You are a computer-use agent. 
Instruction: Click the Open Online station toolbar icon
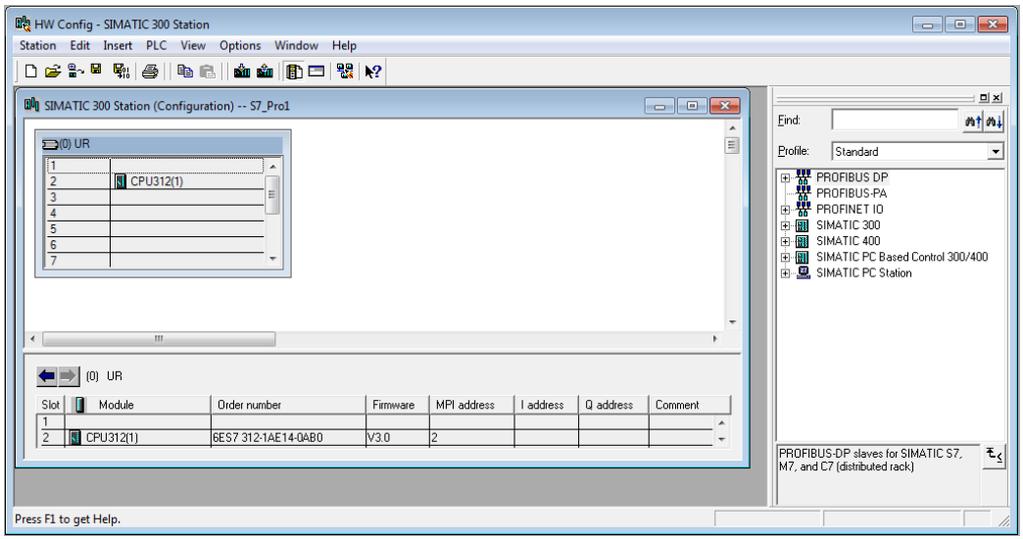(x=75, y=70)
